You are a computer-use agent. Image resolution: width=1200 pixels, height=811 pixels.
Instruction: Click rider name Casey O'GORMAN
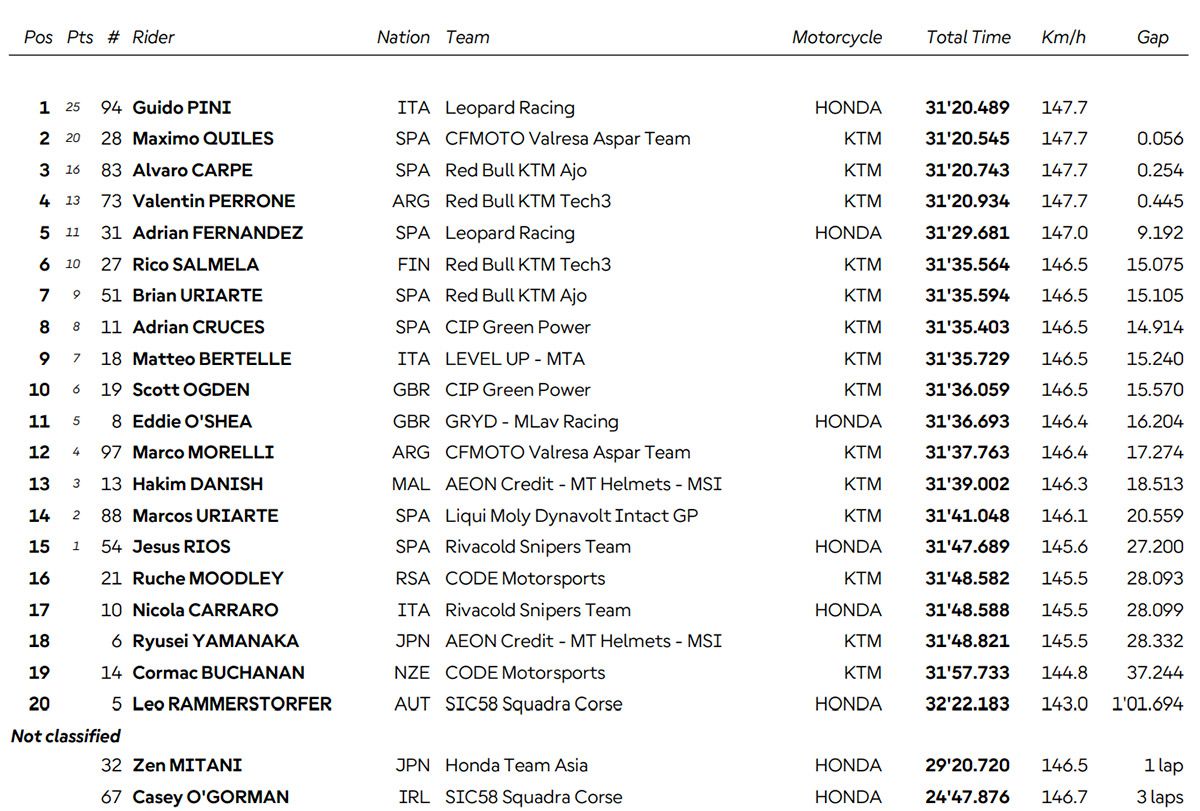pos(210,797)
